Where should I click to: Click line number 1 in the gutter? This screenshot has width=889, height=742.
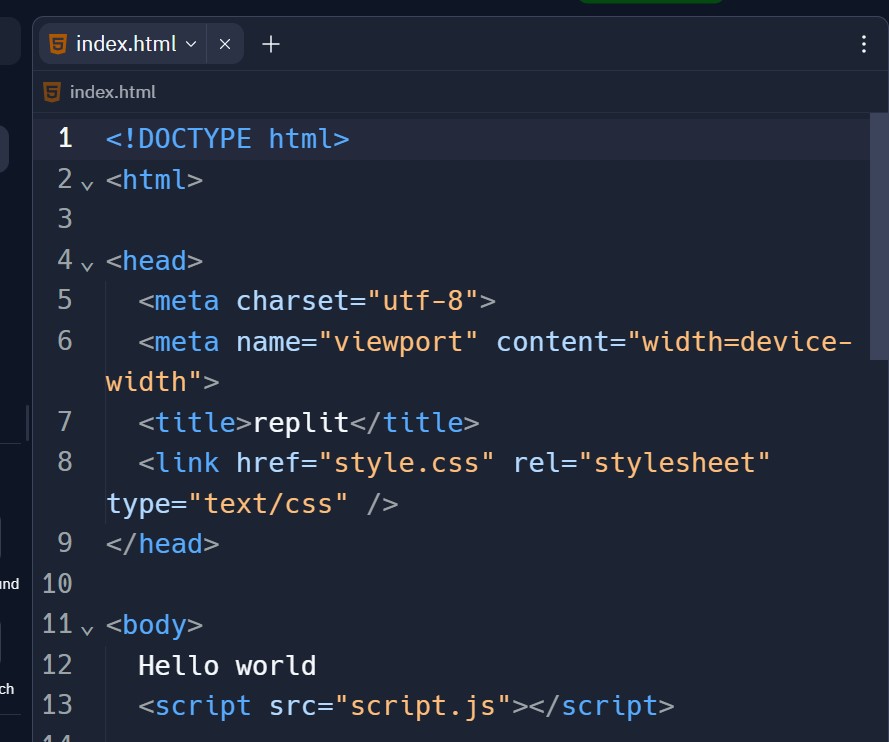click(65, 138)
